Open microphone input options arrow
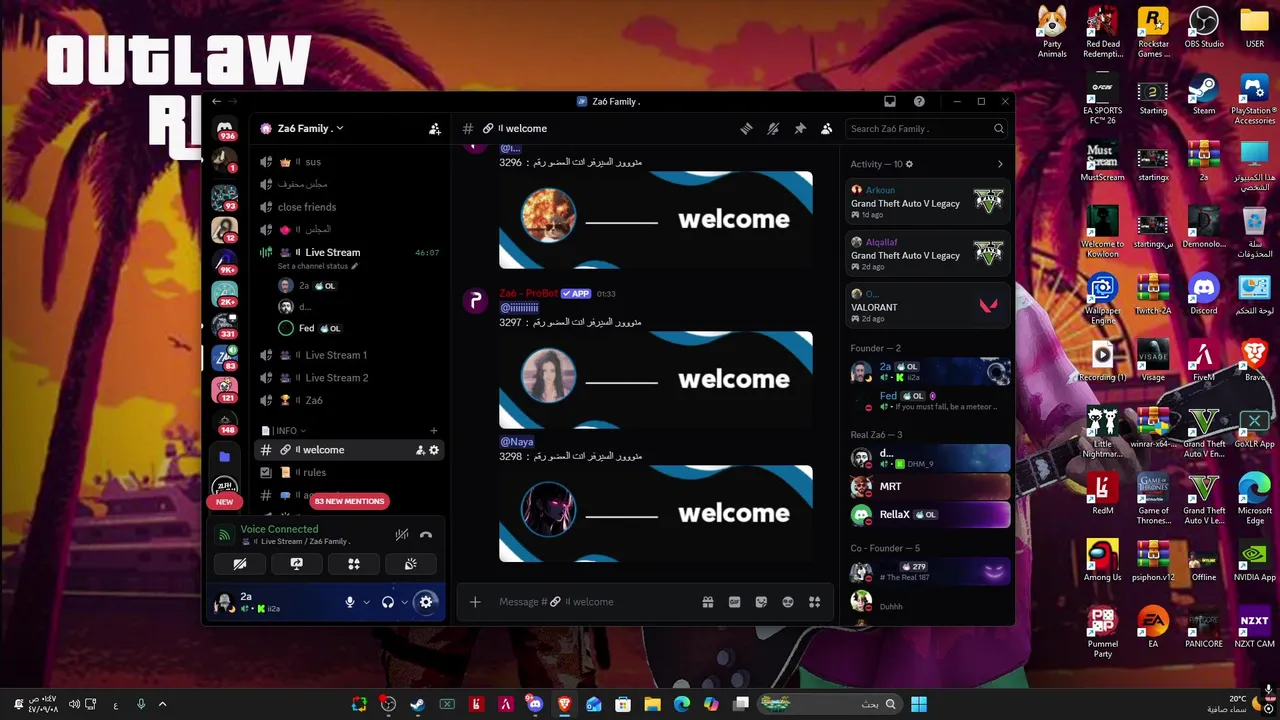 (366, 602)
